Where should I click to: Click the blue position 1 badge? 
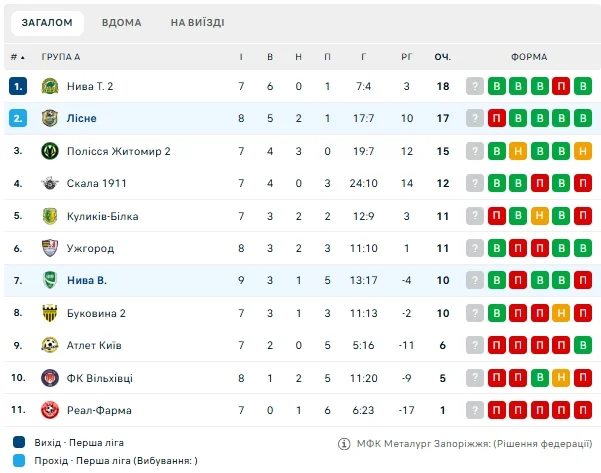pos(18,86)
